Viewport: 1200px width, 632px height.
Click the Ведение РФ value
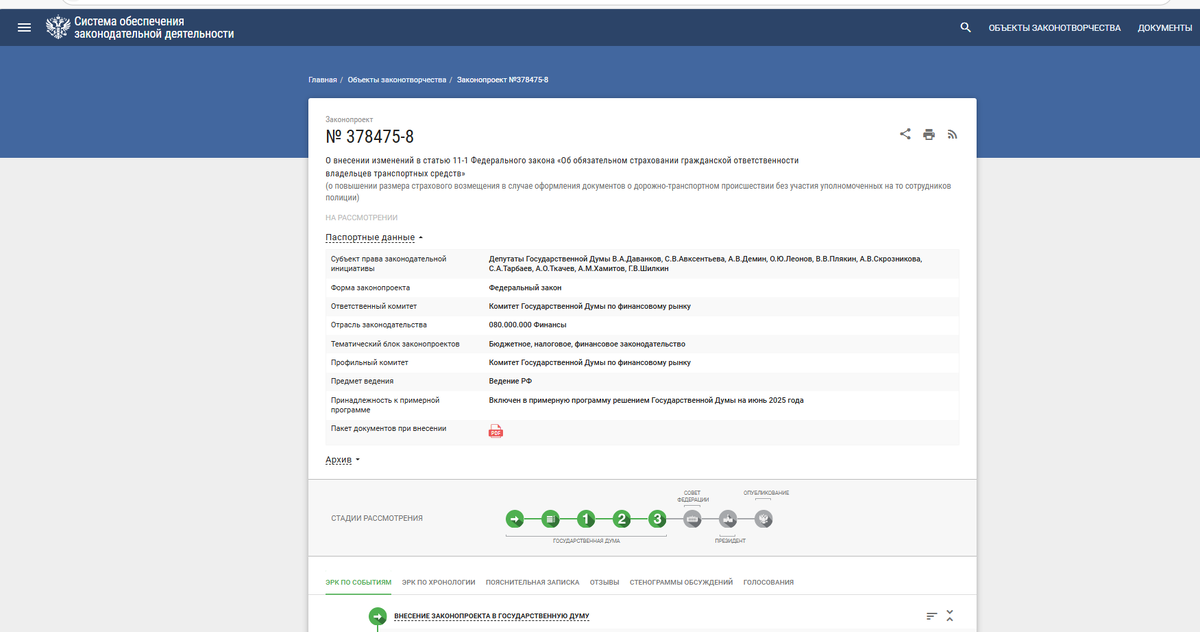click(x=510, y=381)
